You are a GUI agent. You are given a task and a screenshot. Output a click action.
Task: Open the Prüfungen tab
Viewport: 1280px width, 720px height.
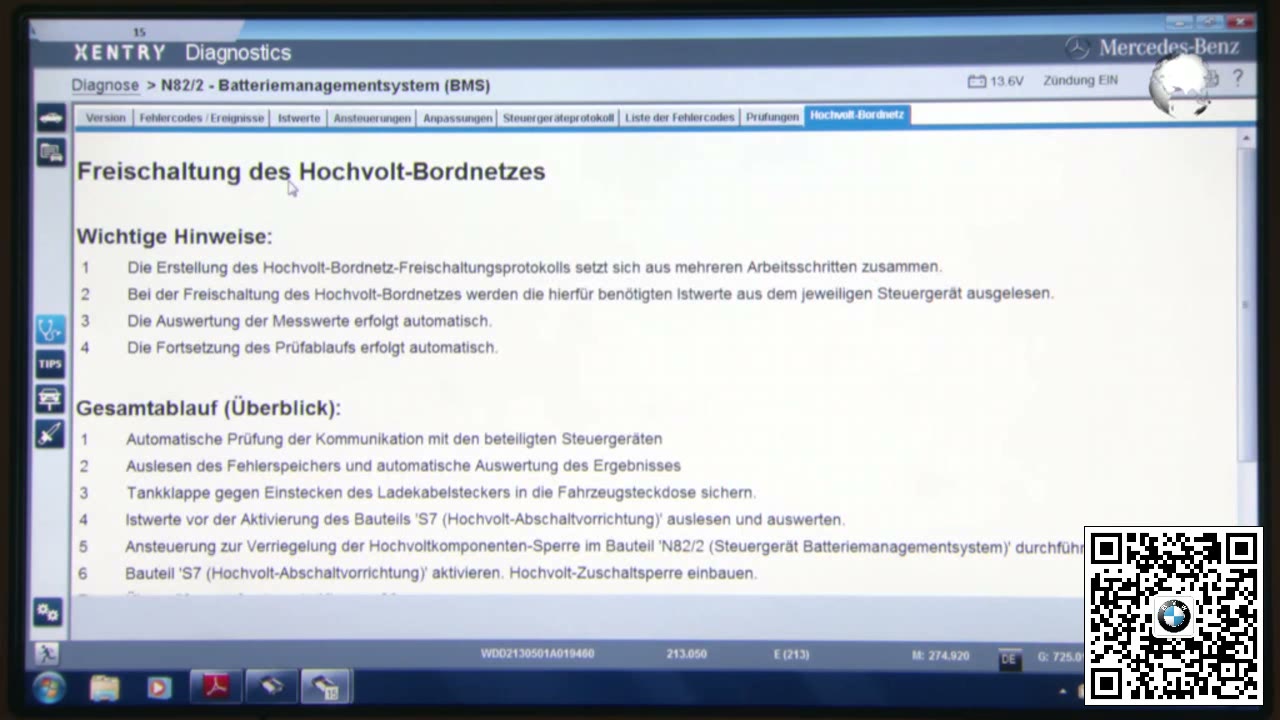[x=772, y=117]
